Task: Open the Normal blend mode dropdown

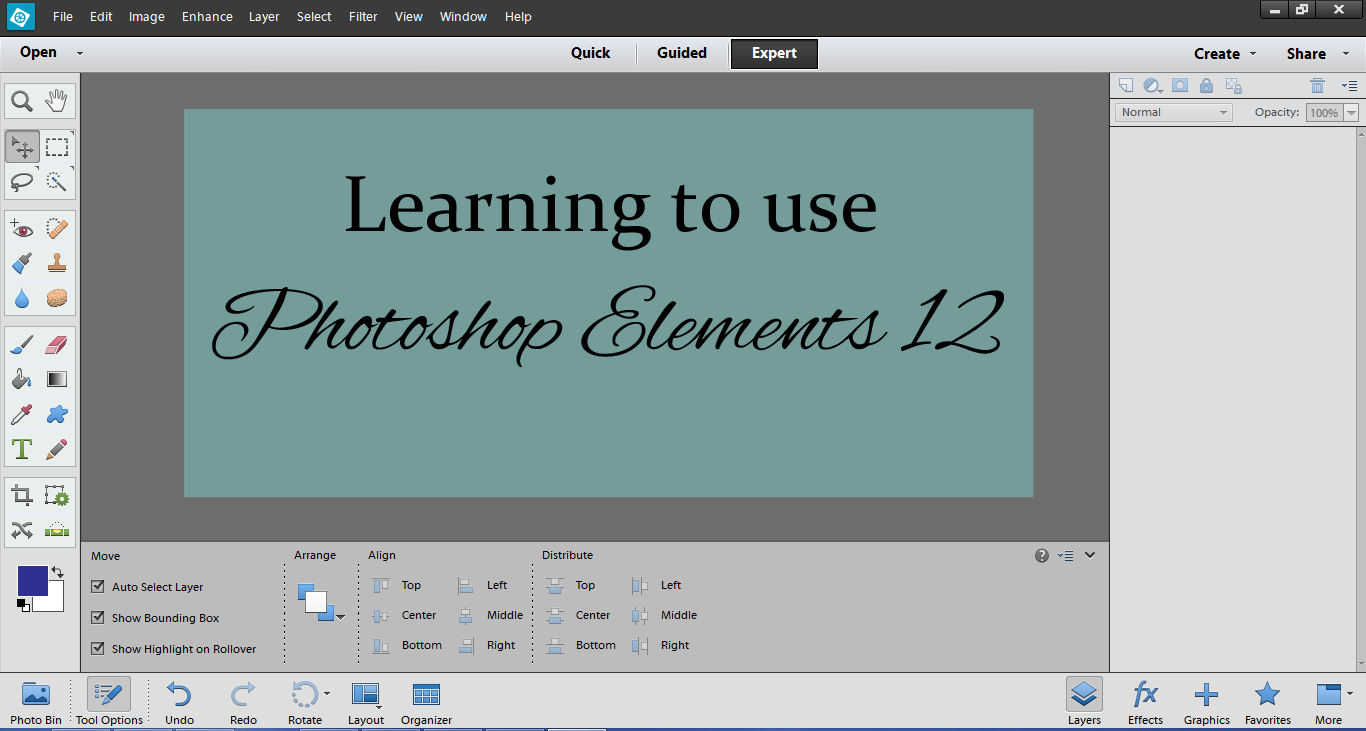Action: (x=1174, y=113)
